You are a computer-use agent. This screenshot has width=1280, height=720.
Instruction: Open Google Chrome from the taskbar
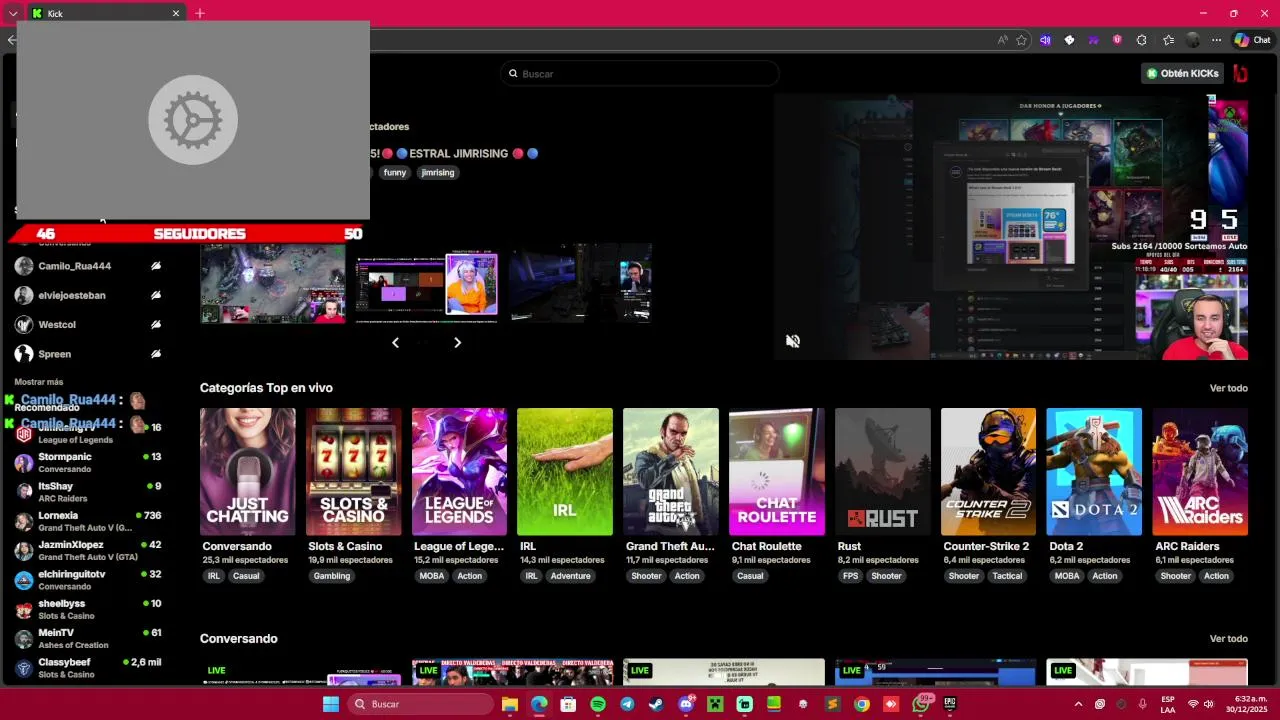862,704
